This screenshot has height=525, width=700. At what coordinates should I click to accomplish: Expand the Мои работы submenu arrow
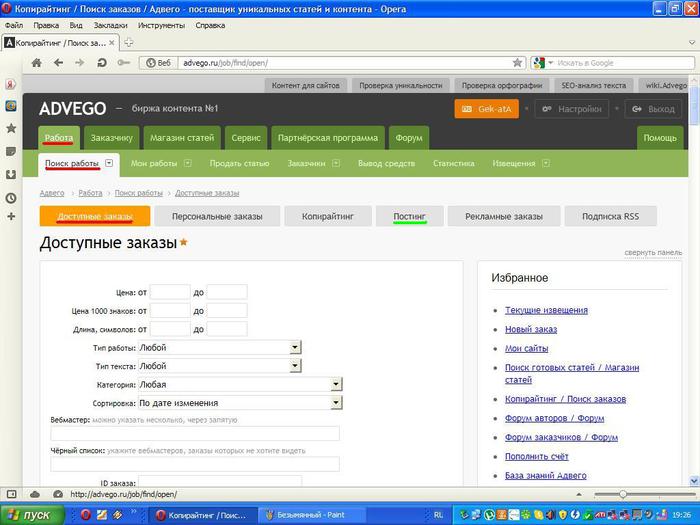(x=188, y=163)
